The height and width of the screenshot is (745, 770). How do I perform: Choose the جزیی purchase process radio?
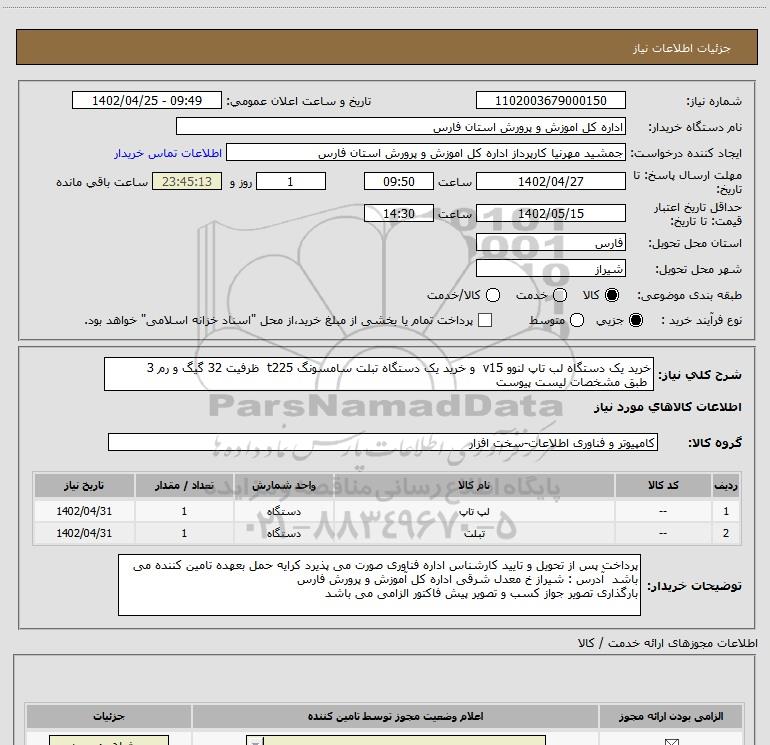[636, 320]
